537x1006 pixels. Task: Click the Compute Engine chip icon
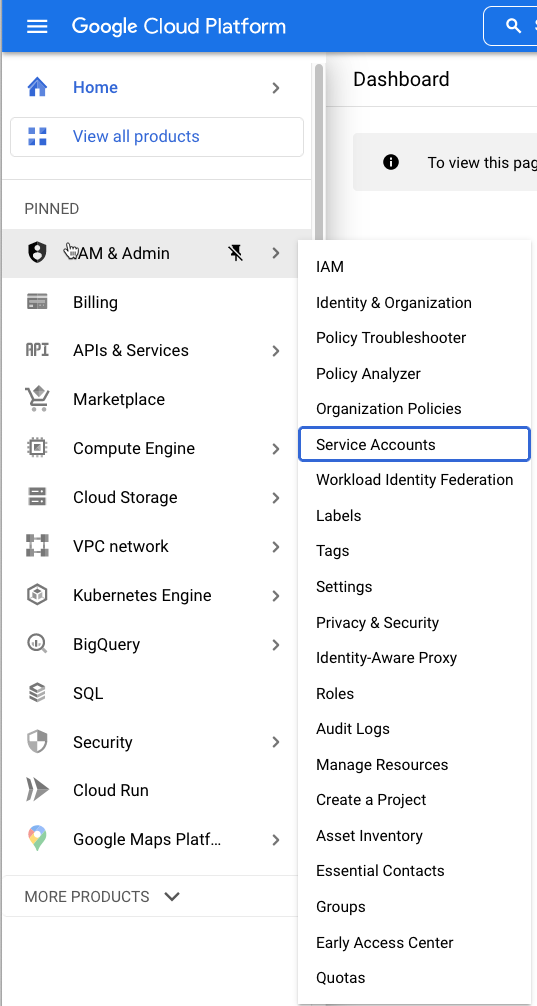tap(37, 448)
